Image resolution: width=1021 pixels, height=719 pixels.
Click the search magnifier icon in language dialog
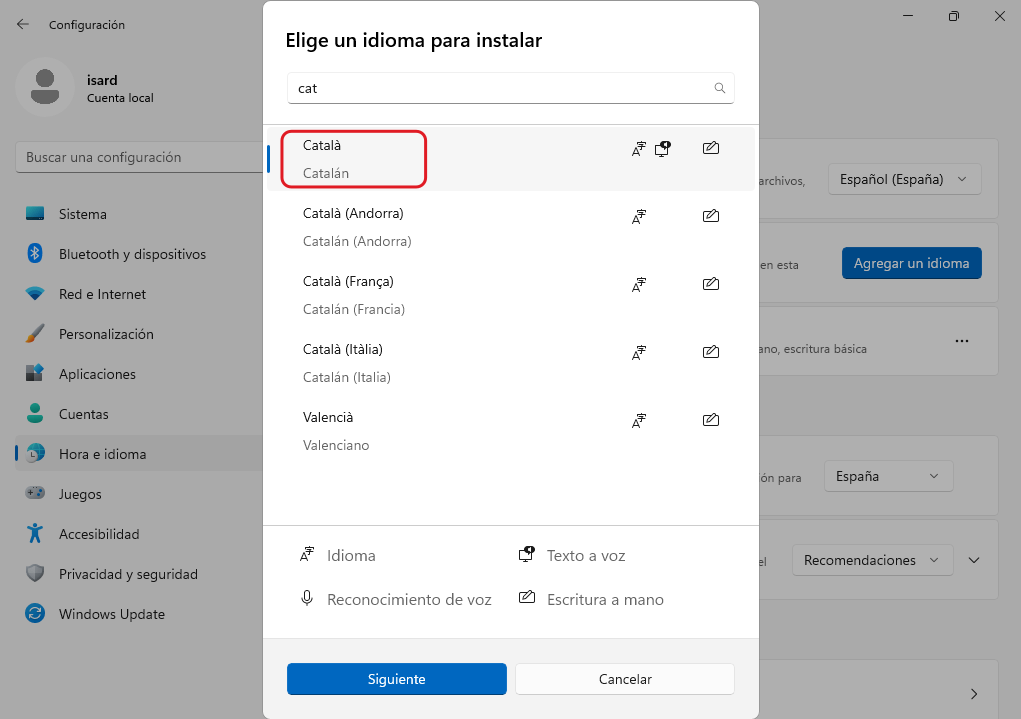coord(719,88)
